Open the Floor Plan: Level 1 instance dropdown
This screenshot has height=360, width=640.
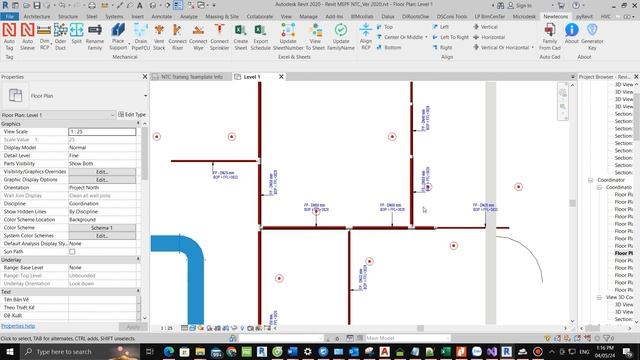point(113,115)
